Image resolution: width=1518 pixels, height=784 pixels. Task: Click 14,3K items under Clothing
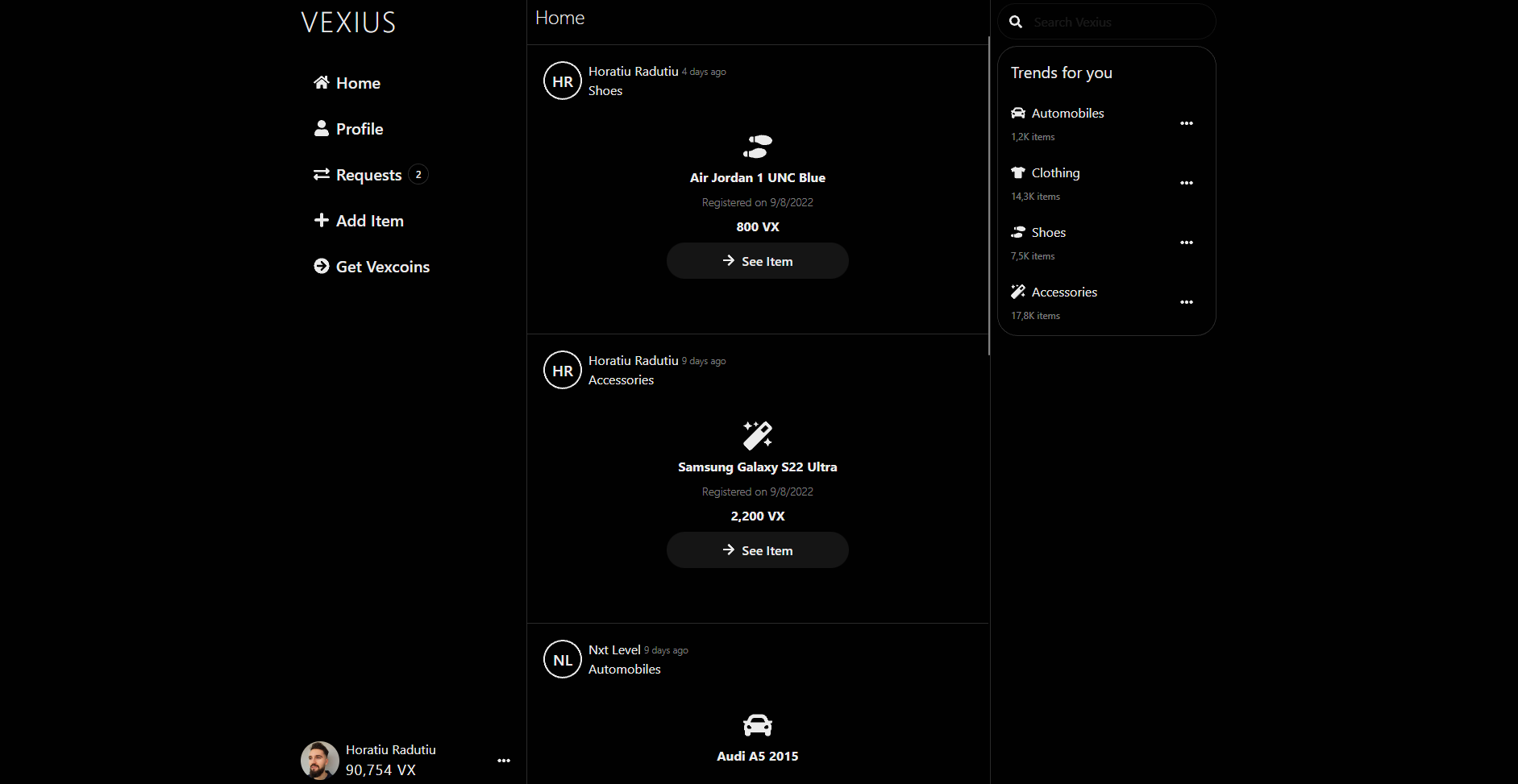coord(1035,197)
